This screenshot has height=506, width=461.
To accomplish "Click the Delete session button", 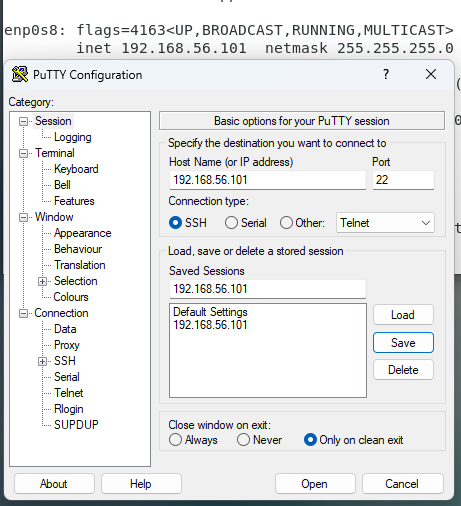I will pos(403,370).
